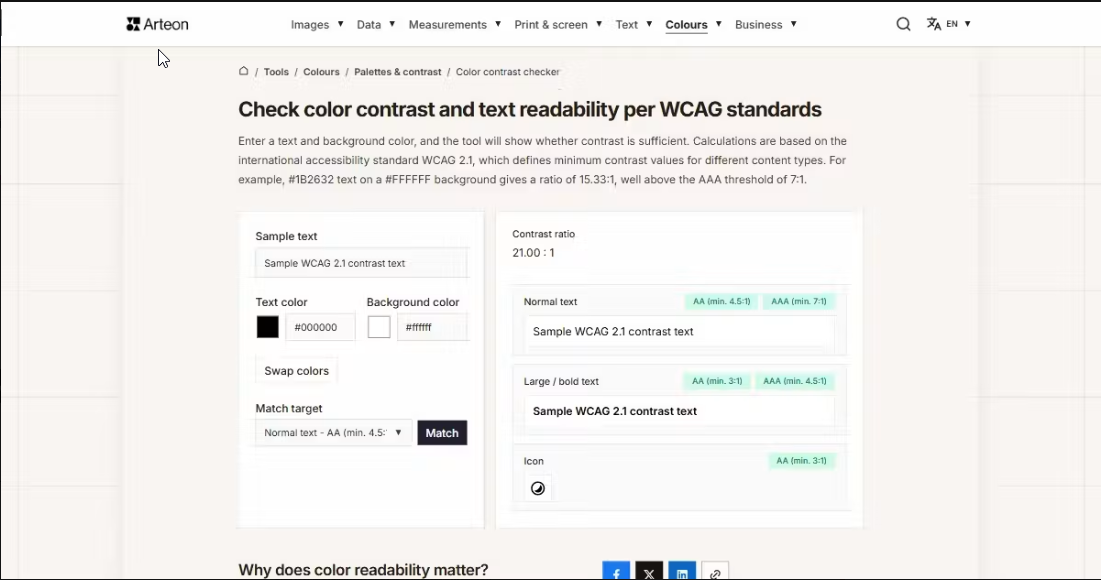The height and width of the screenshot is (580, 1101).
Task: Expand the EN language dropdown arrow
Action: click(968, 24)
